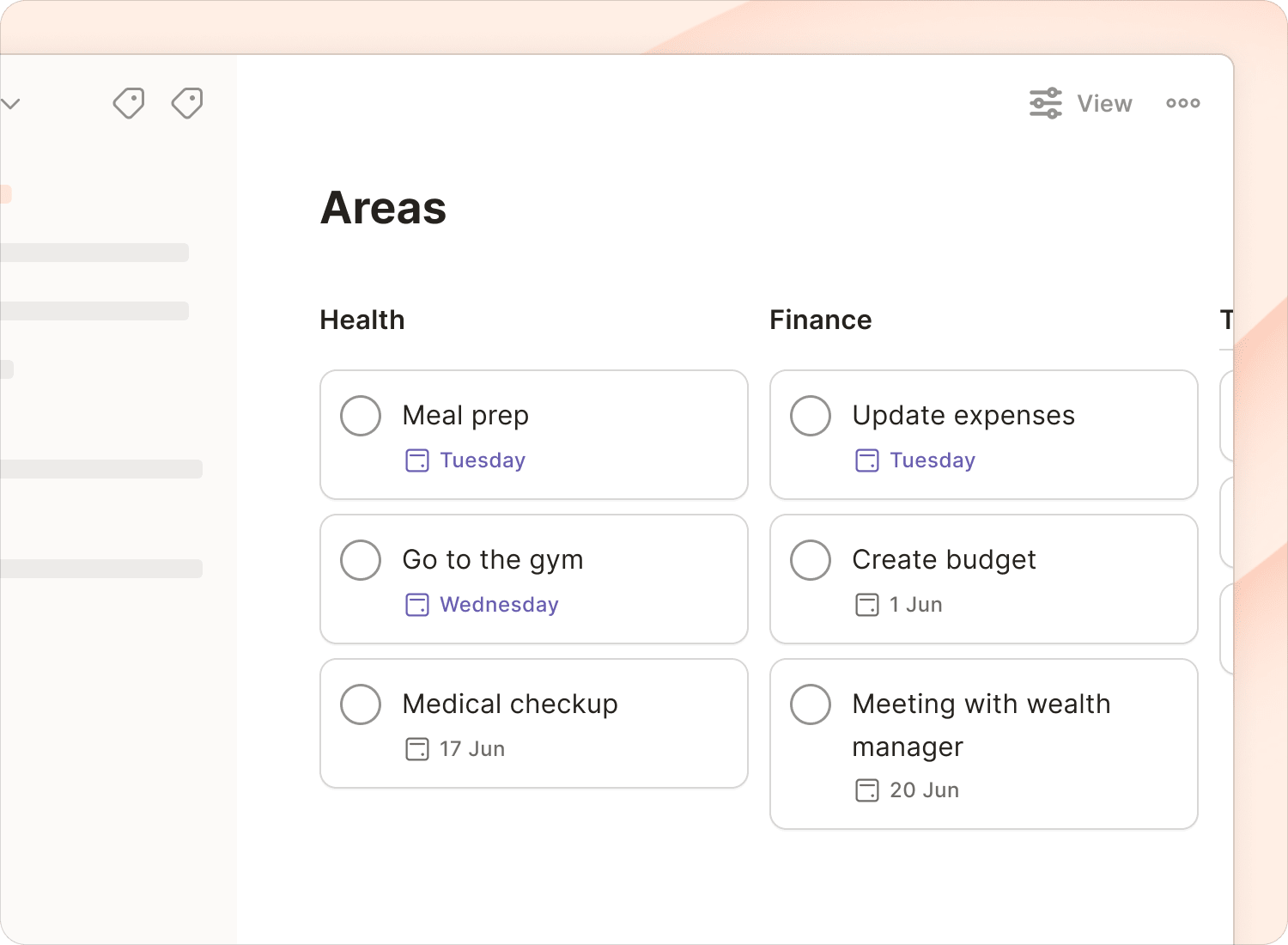Click the right tag icon in sidebar

(x=187, y=103)
